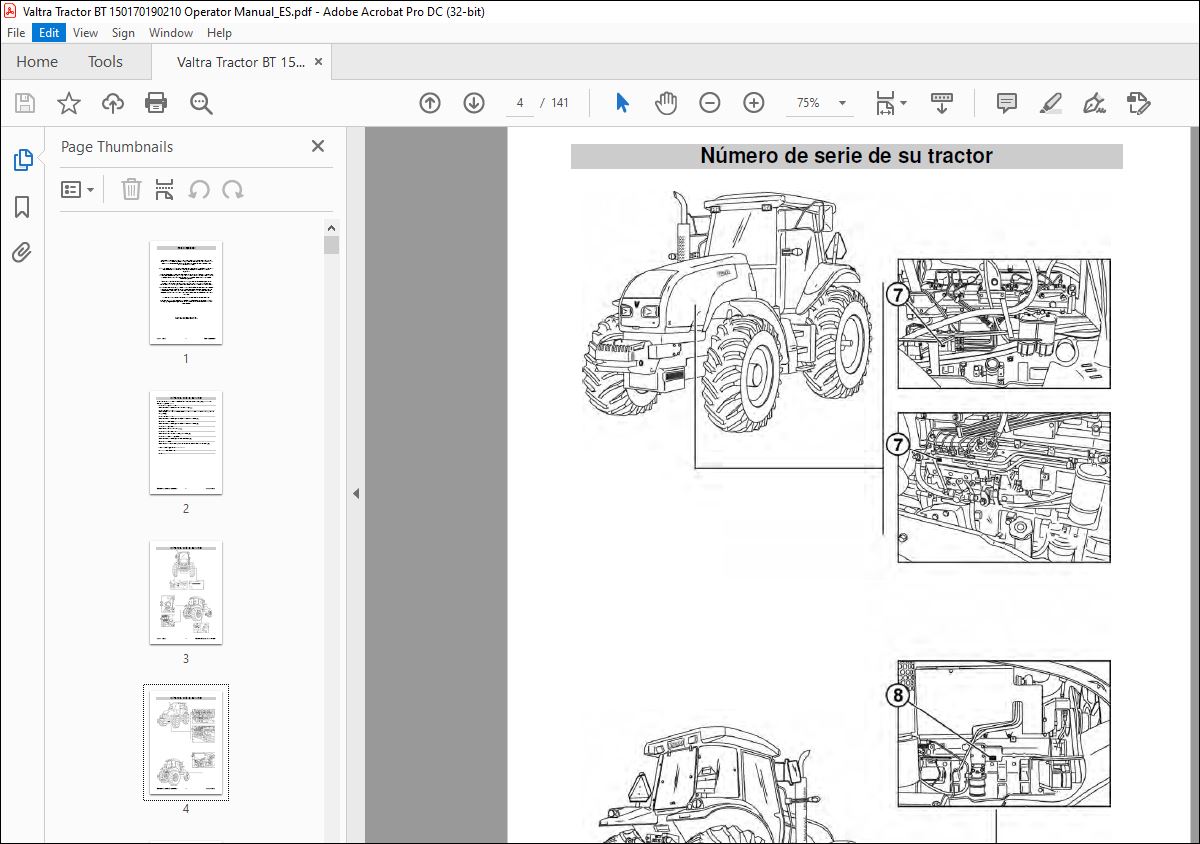Image resolution: width=1200 pixels, height=844 pixels.
Task: Add the document to bookmarks with the star icon
Action: click(68, 103)
